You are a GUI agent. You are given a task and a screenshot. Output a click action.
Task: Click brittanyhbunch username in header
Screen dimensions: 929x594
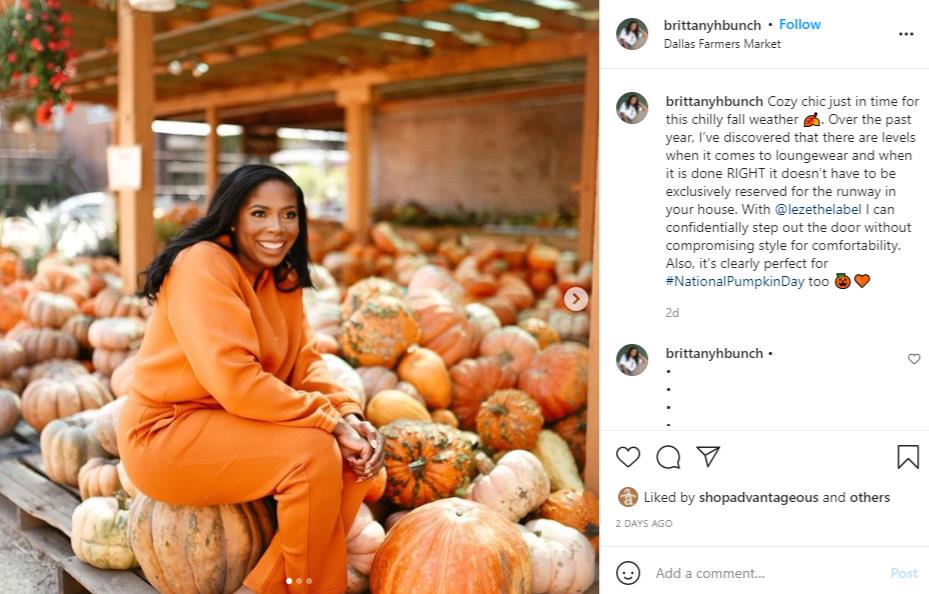[x=712, y=25]
